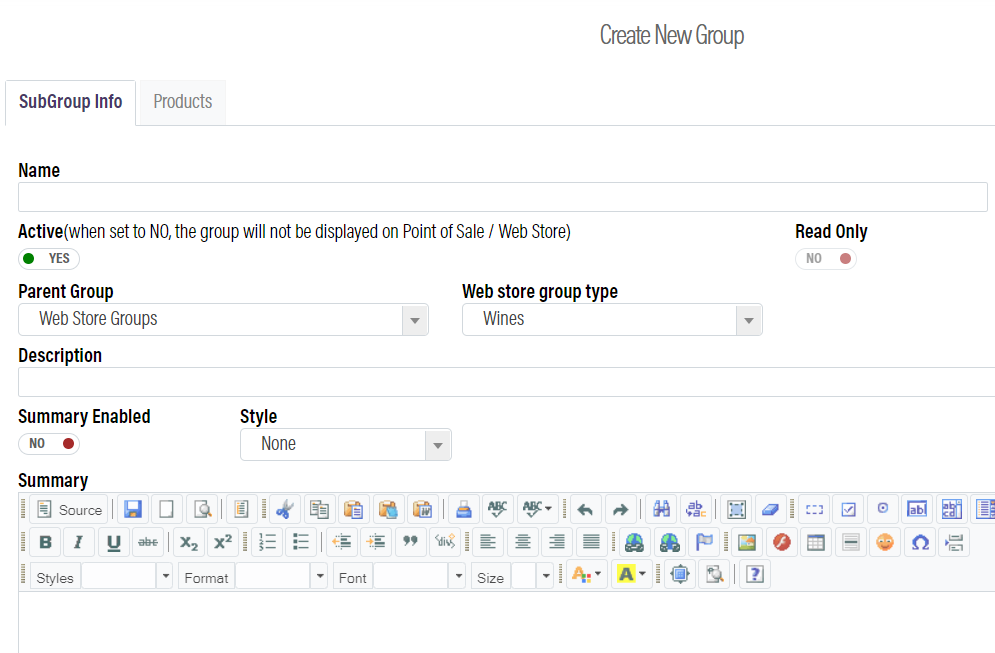Apply Strikethrough formatting
This screenshot has height=653, width=995.
click(148, 543)
